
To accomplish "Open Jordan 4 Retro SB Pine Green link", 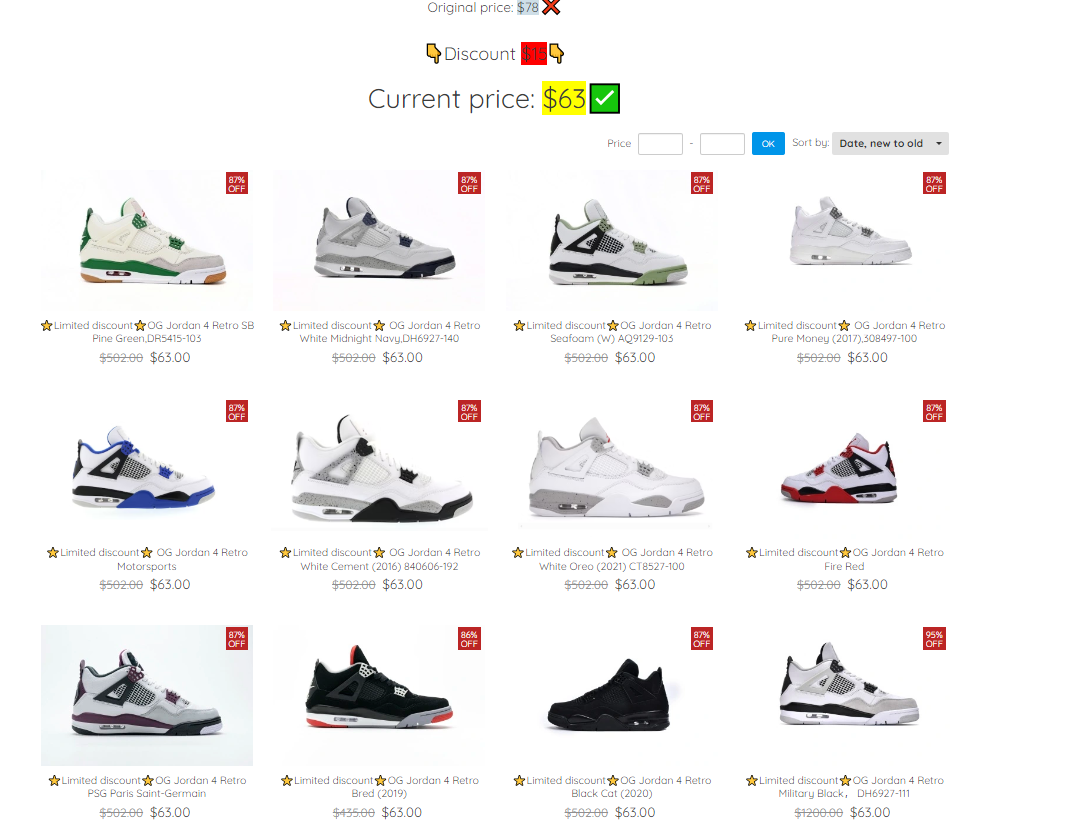I will pyautogui.click(x=147, y=332).
